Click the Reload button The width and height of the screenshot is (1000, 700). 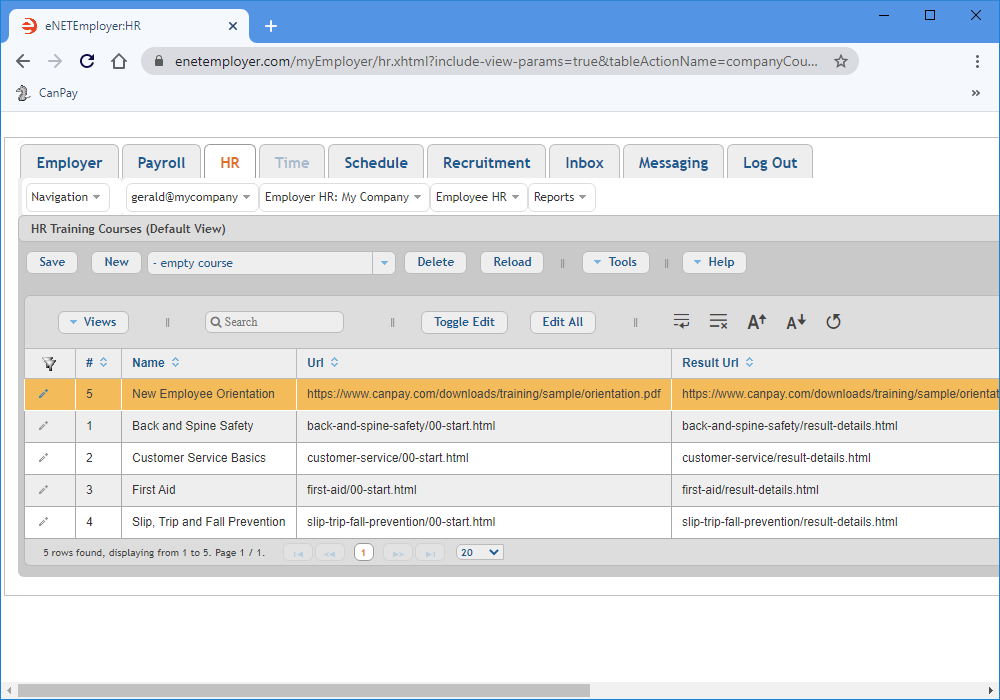pyautogui.click(x=512, y=262)
